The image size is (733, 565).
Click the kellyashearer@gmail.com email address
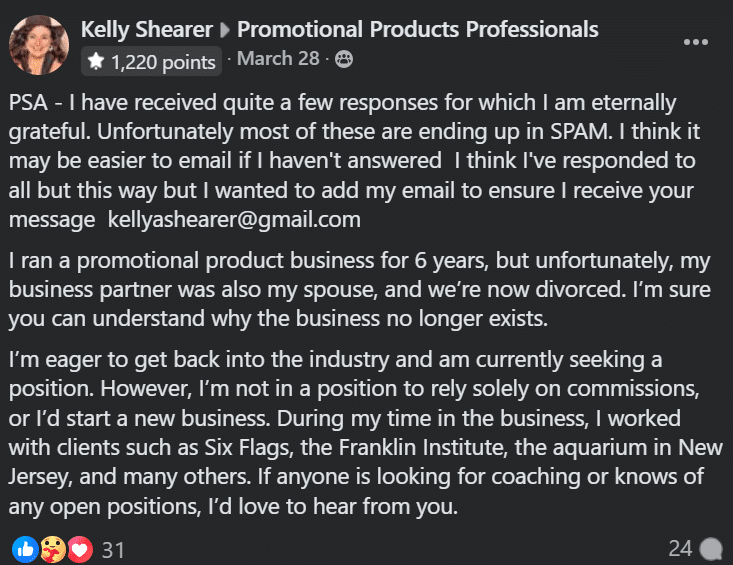pyautogui.click(x=234, y=220)
